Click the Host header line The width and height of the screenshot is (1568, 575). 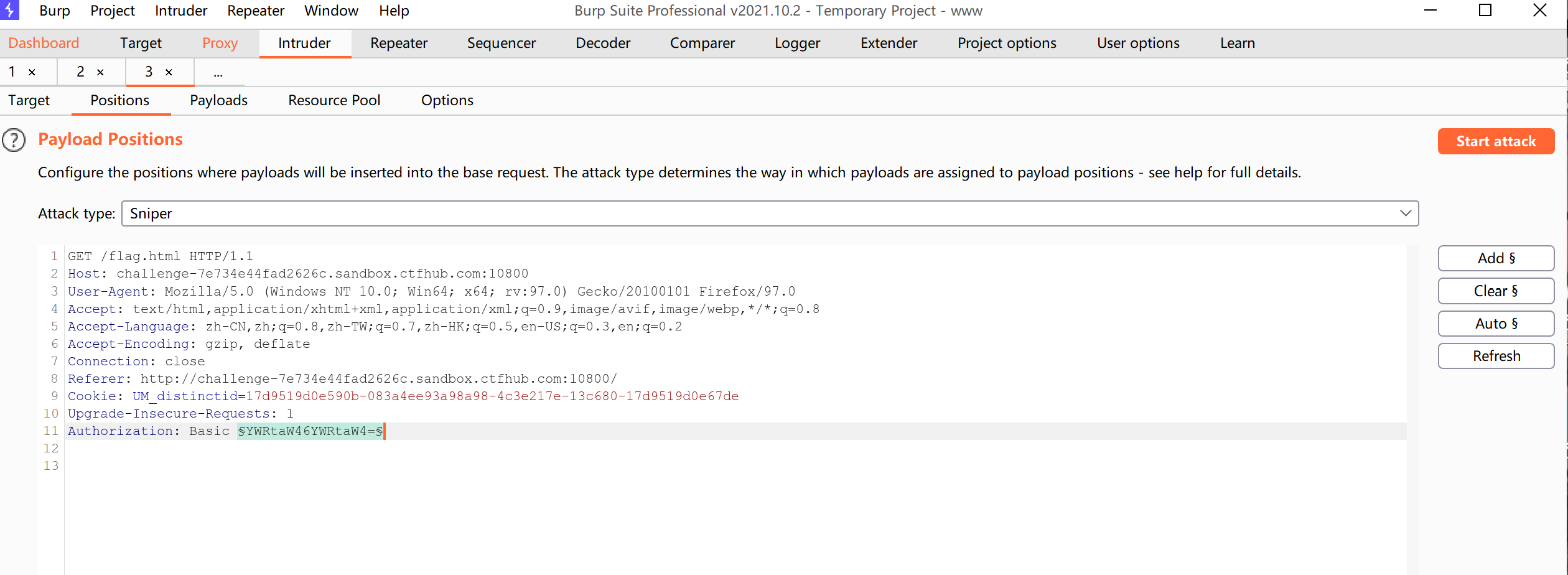pos(298,274)
